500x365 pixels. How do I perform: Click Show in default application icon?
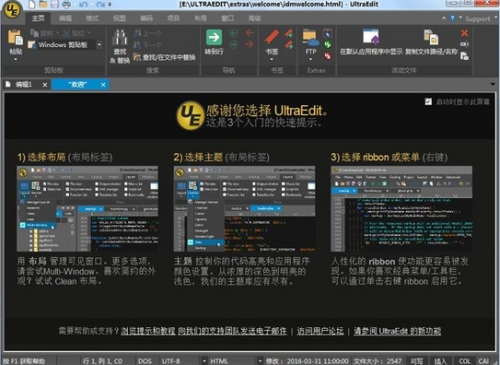[x=371, y=37]
